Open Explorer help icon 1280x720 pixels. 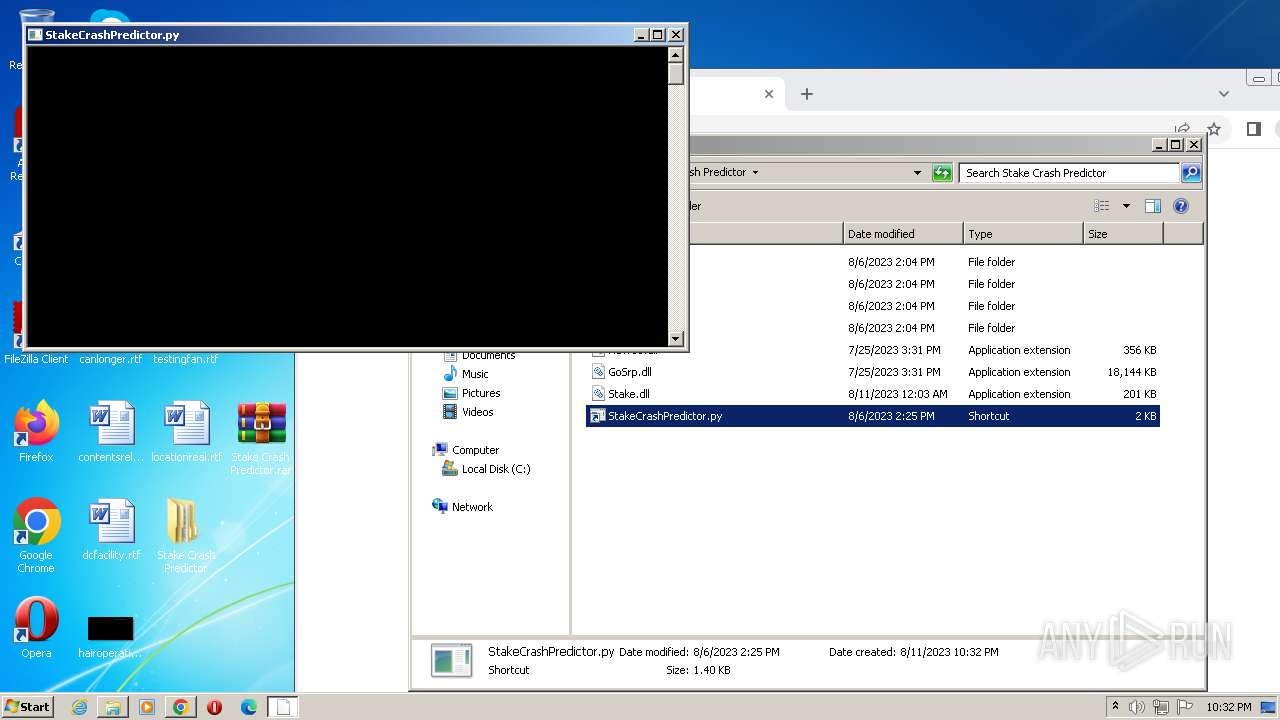coord(1181,206)
